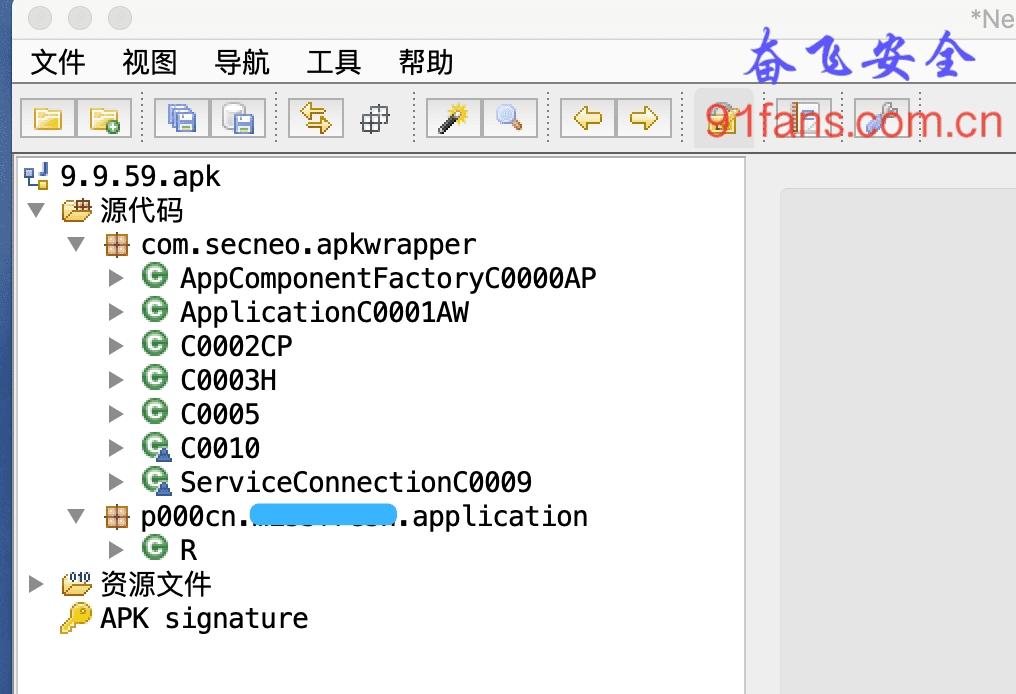Image resolution: width=1016 pixels, height=694 pixels.
Task: Toggle the flatten packages toolbar icon
Action: 375,119
